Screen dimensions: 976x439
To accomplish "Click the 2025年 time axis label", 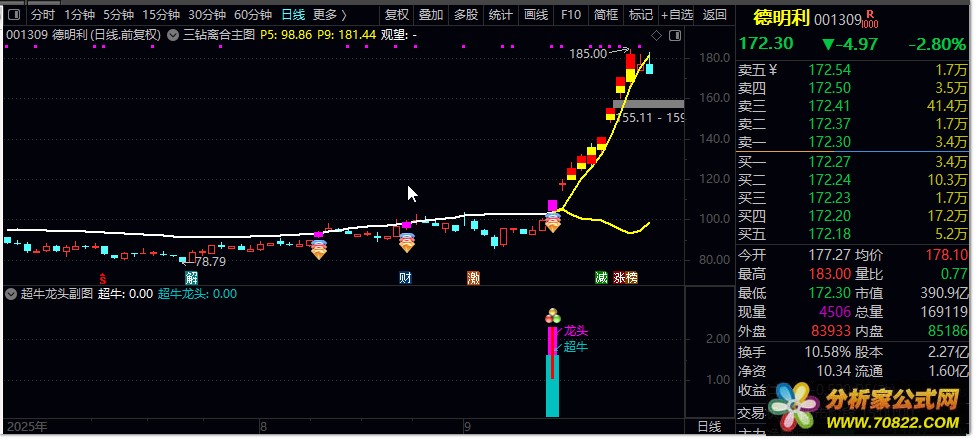I will 25,427.
